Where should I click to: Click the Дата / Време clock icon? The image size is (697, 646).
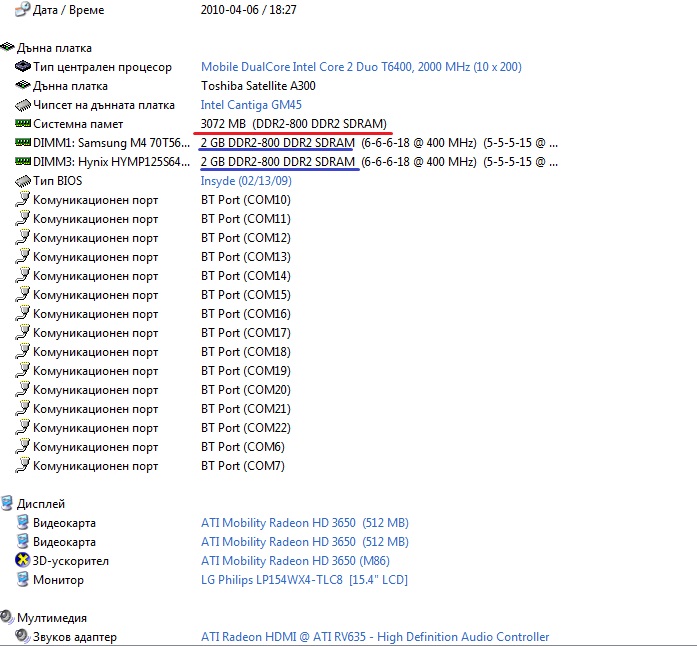tap(23, 10)
